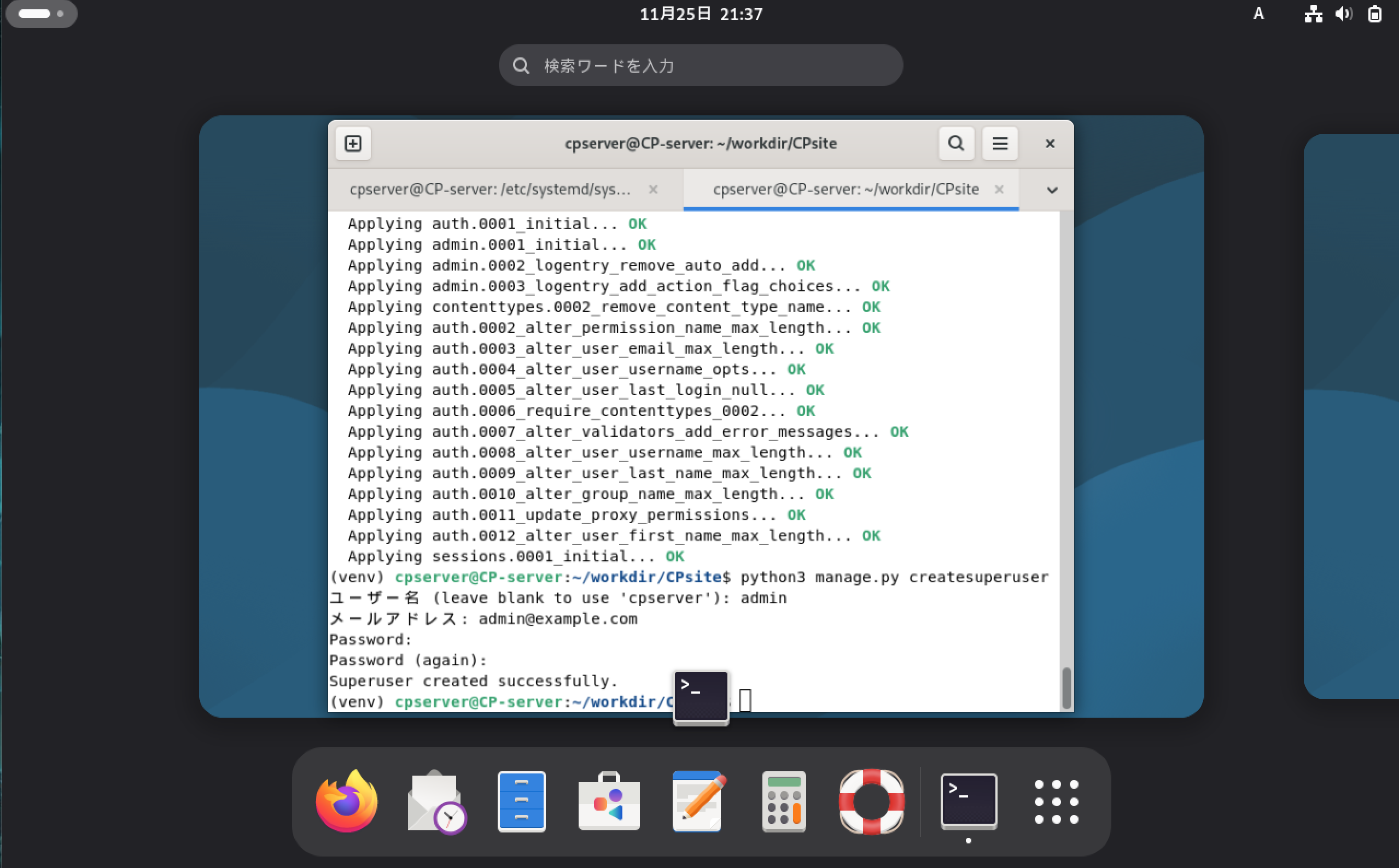1399x868 pixels.
Task: Open the terminal search tool
Action: tap(955, 144)
